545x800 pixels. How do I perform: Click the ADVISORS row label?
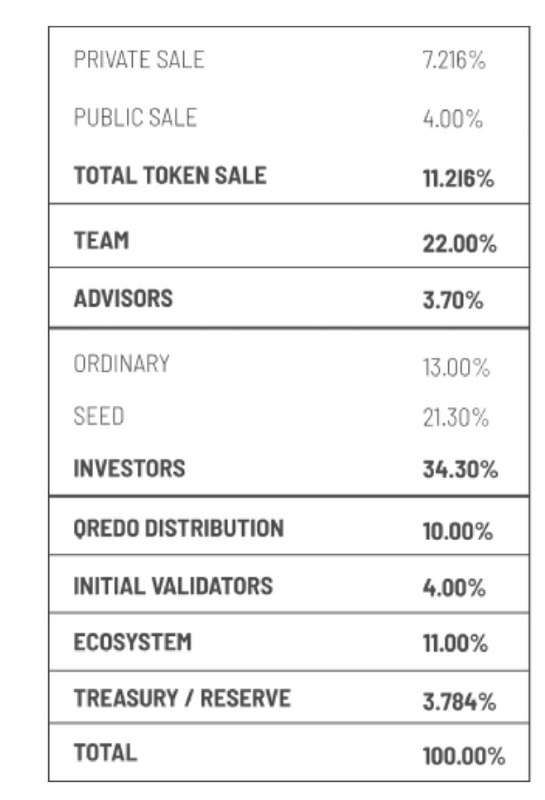123,298
